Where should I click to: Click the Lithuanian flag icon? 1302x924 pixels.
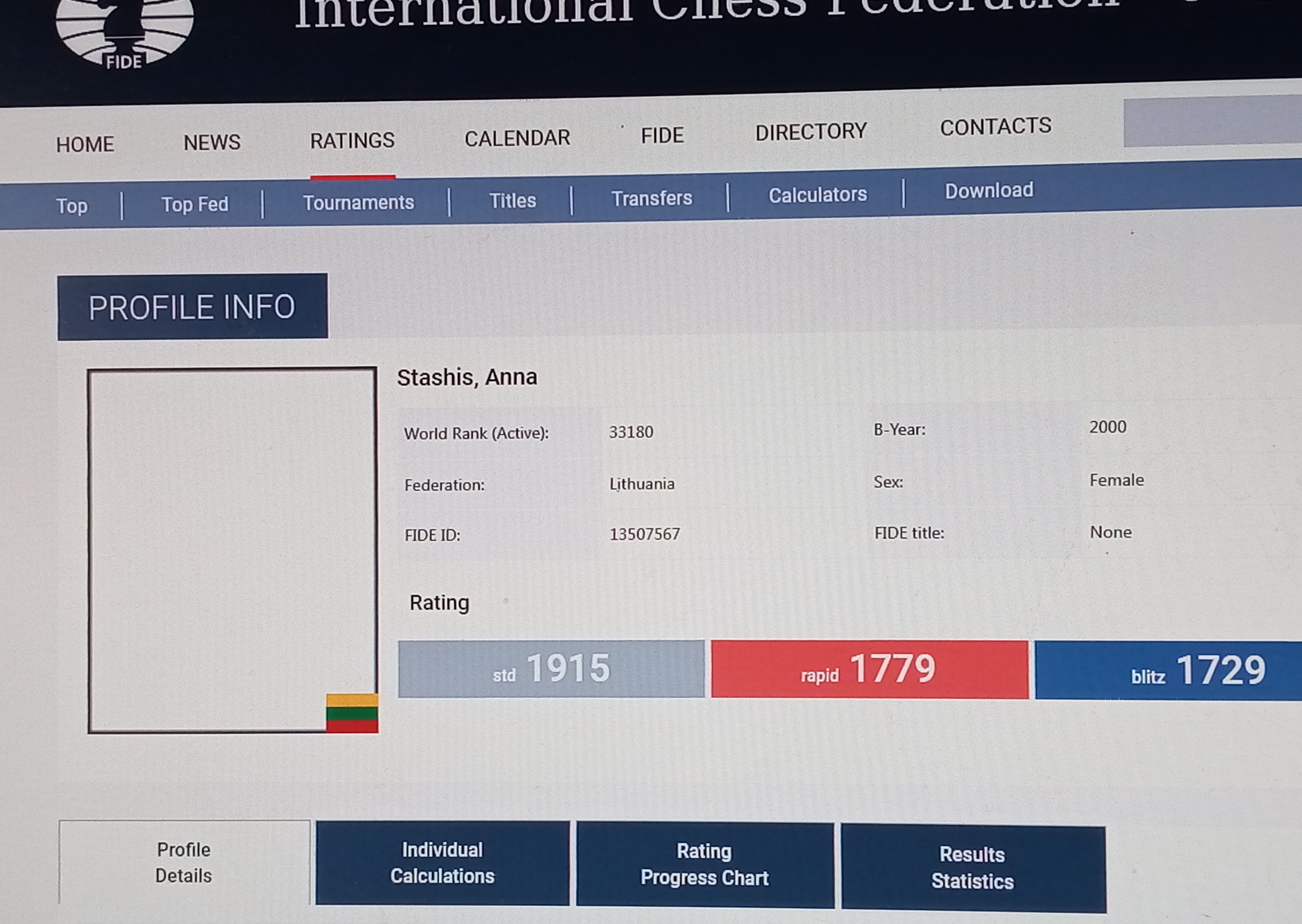pos(352,713)
